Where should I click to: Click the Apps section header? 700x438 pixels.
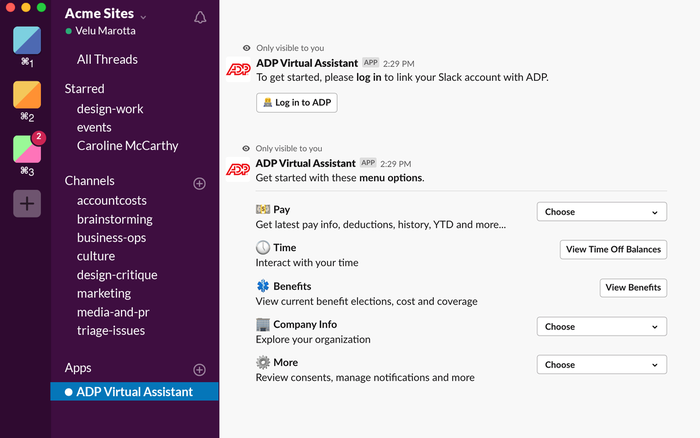(78, 368)
